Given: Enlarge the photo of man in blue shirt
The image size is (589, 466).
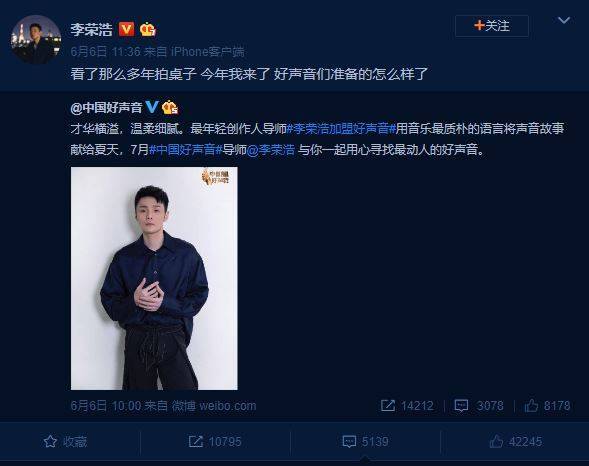Looking at the screenshot, I should point(154,278).
